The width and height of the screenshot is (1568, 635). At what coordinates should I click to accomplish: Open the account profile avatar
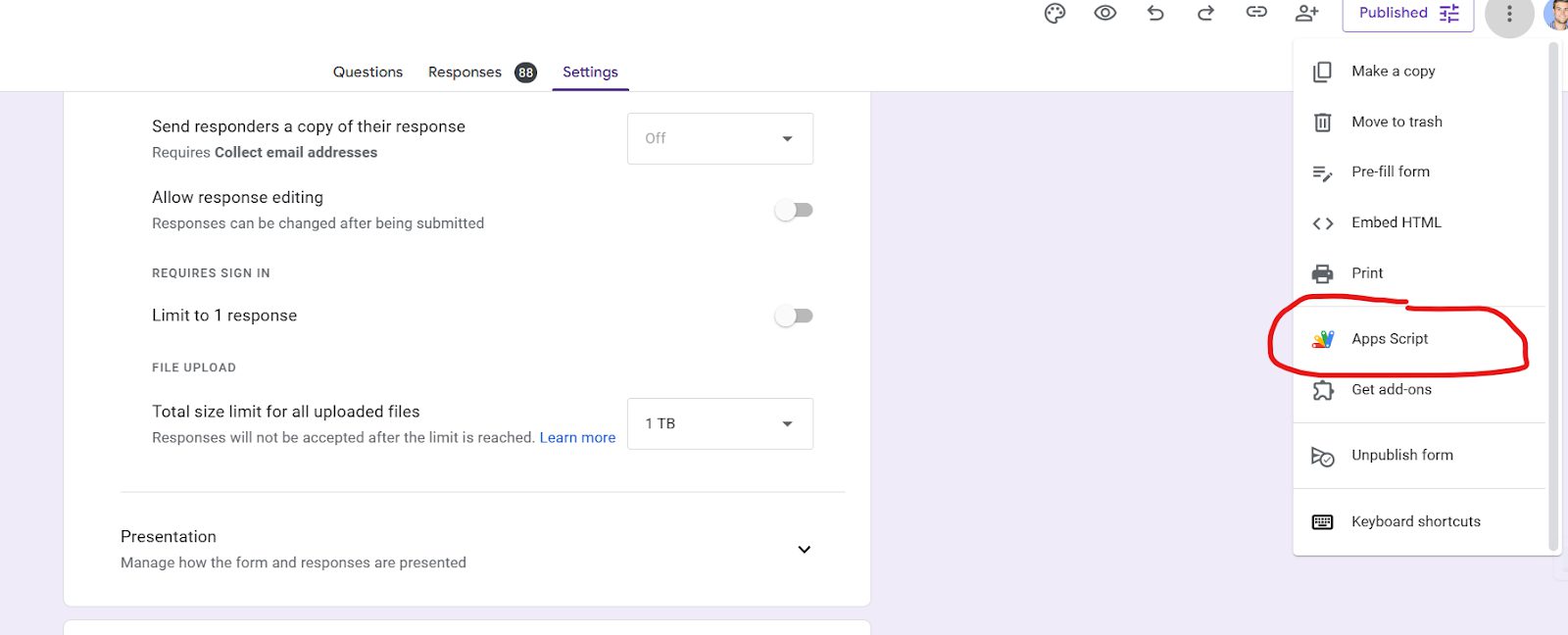pyautogui.click(x=1558, y=14)
